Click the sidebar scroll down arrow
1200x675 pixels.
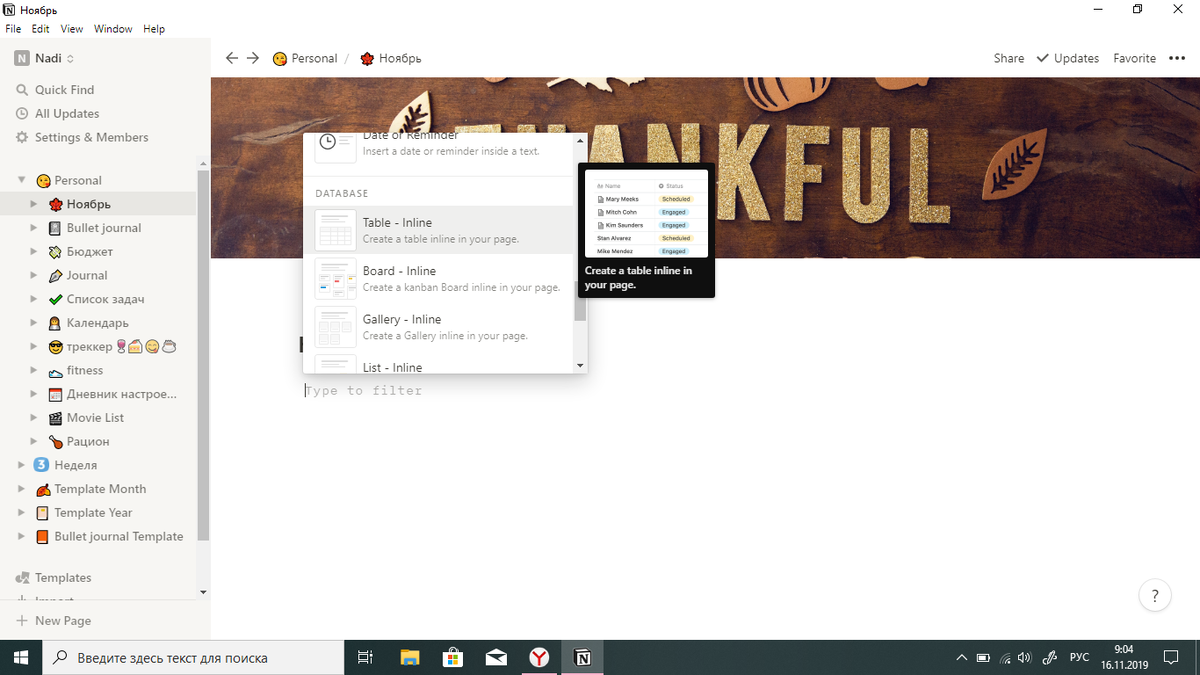[203, 592]
